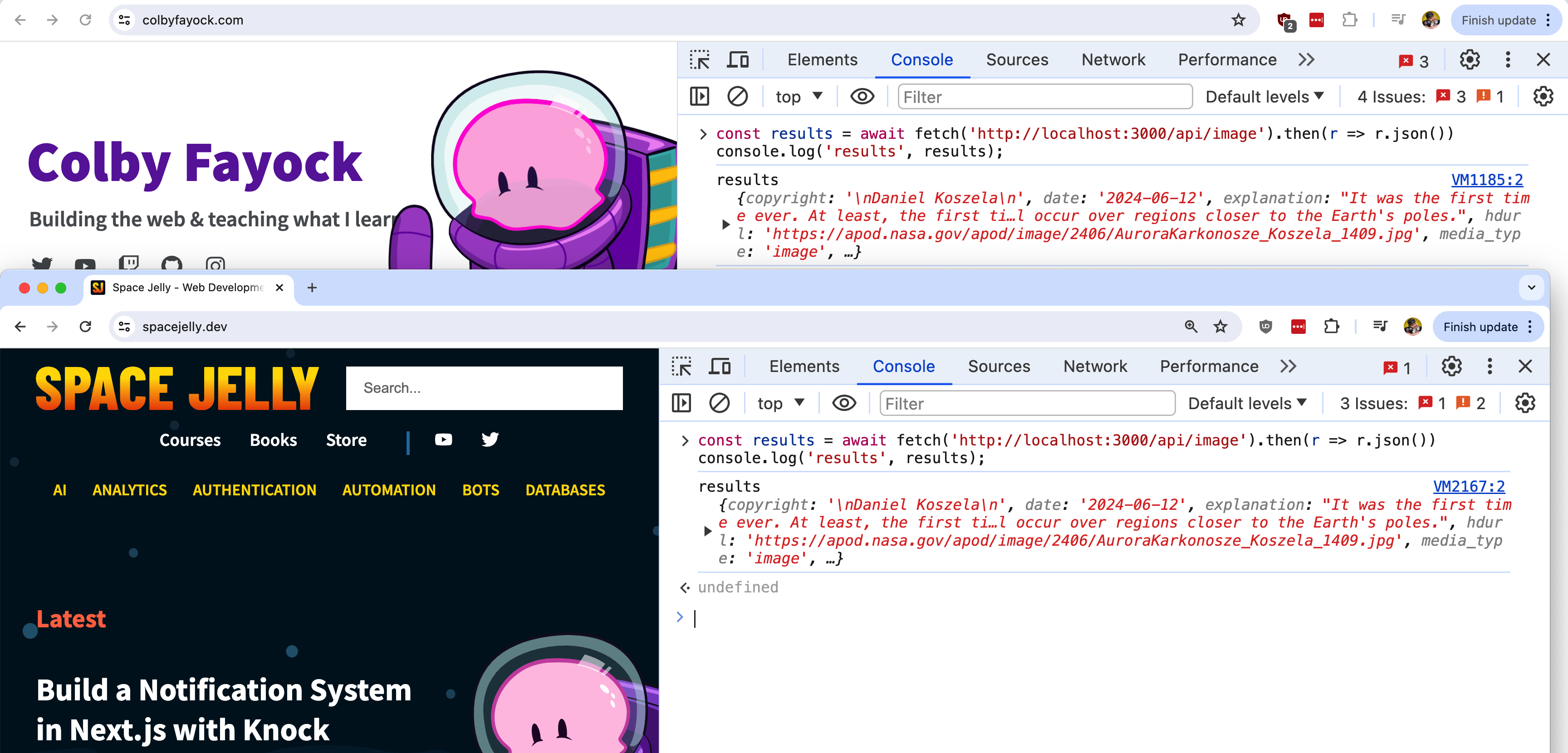Open Network tab in Space Jelly DevTools
1568x753 pixels.
click(x=1094, y=367)
